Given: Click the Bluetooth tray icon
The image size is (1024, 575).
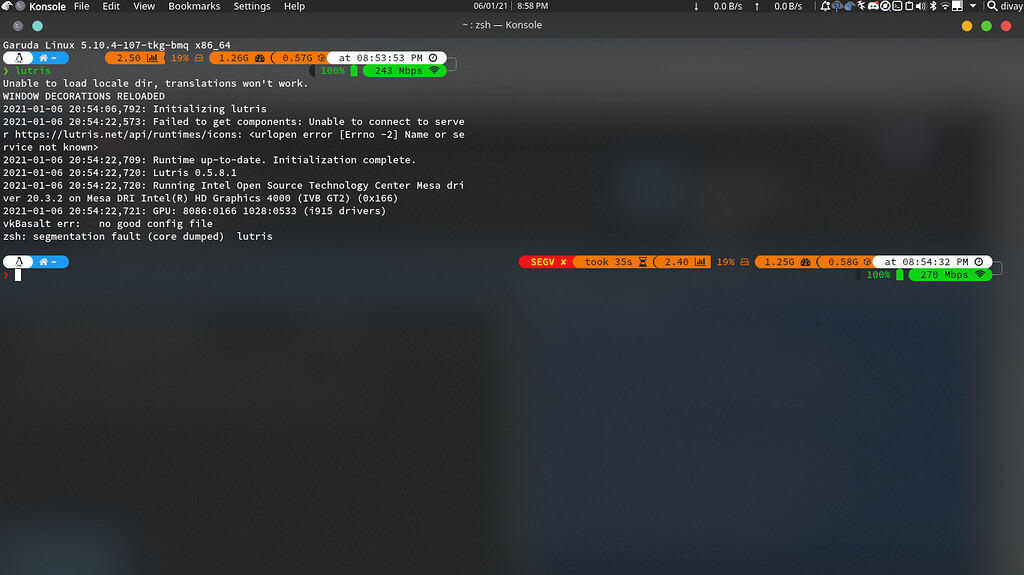Looking at the screenshot, I should pyautogui.click(x=933, y=6).
